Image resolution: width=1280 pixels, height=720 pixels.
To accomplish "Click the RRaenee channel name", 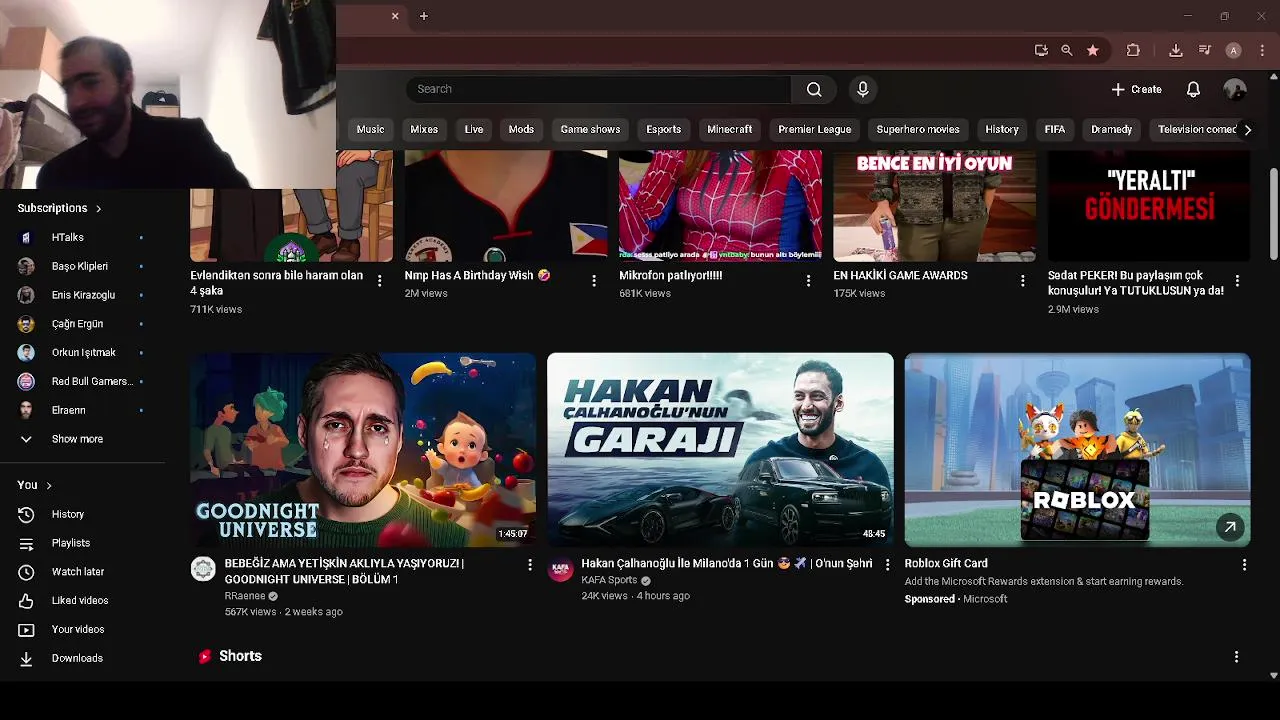I will (x=245, y=596).
